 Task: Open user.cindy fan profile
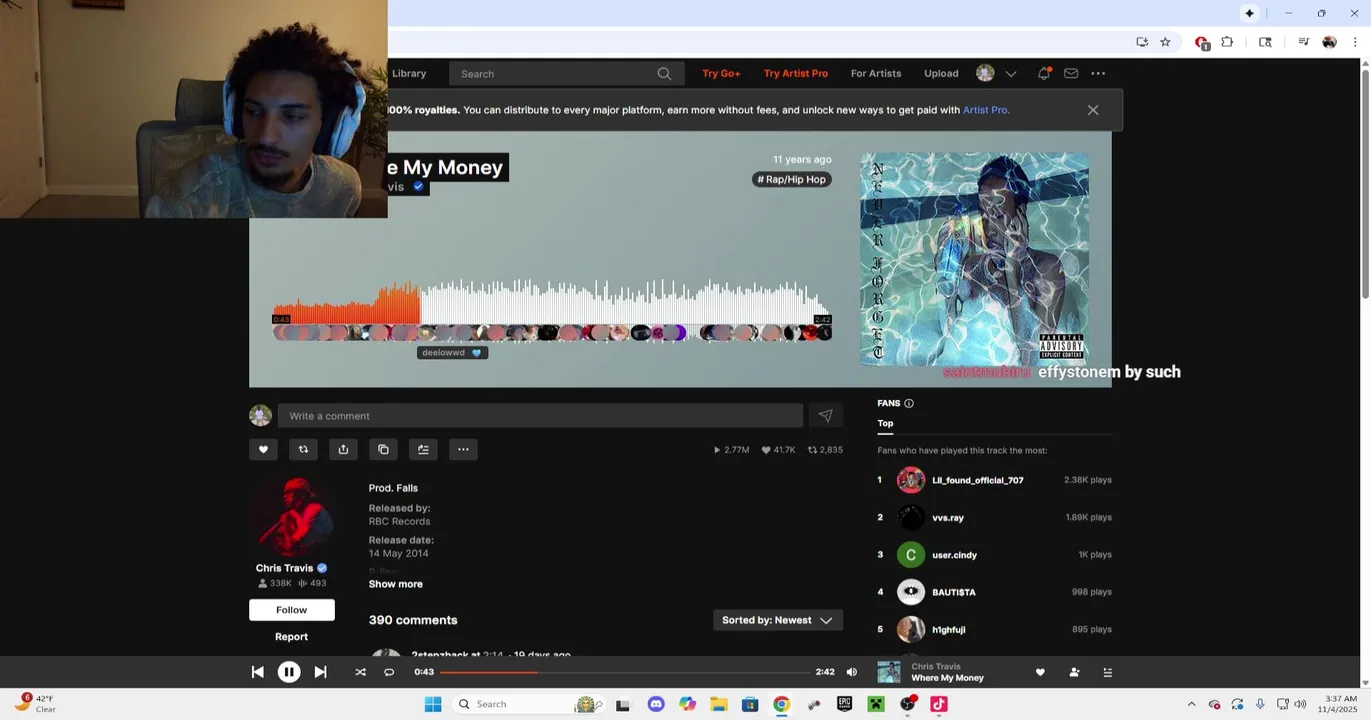[x=954, y=555]
